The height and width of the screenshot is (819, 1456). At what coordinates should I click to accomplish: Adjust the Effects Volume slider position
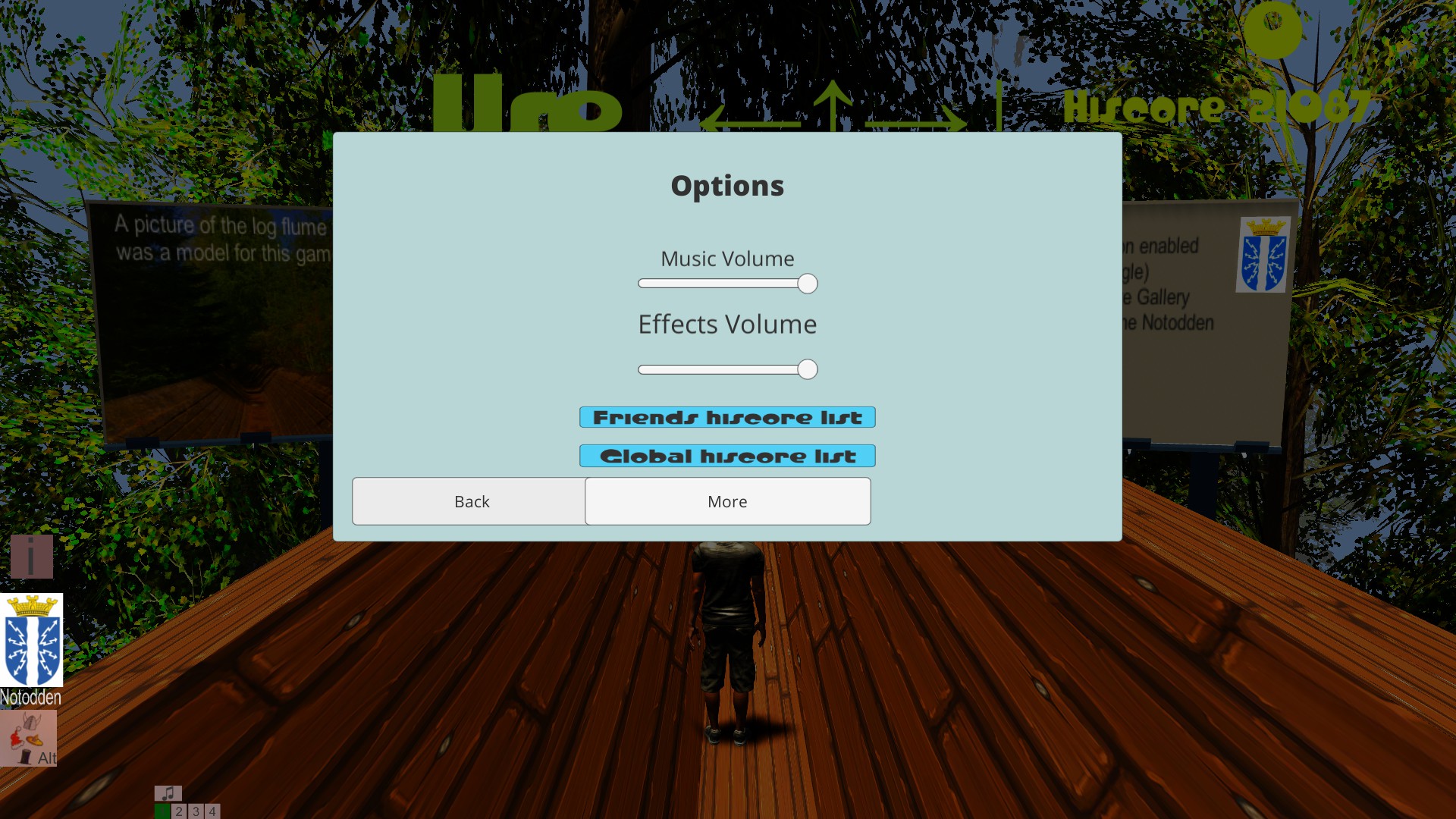(x=806, y=369)
